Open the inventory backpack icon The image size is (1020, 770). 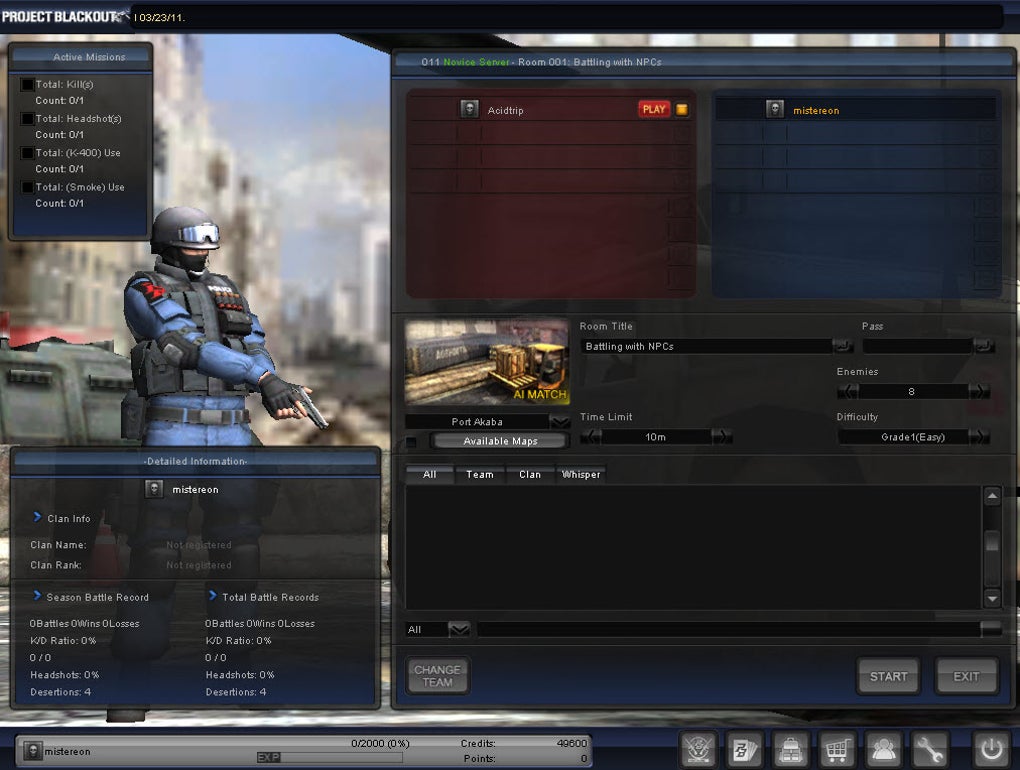[x=790, y=750]
